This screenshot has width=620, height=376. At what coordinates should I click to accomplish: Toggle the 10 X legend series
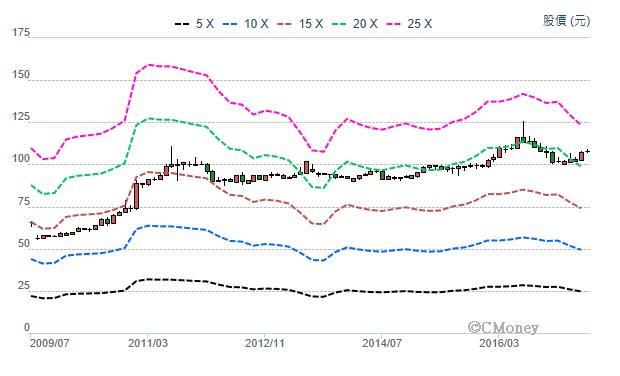pyautogui.click(x=246, y=24)
